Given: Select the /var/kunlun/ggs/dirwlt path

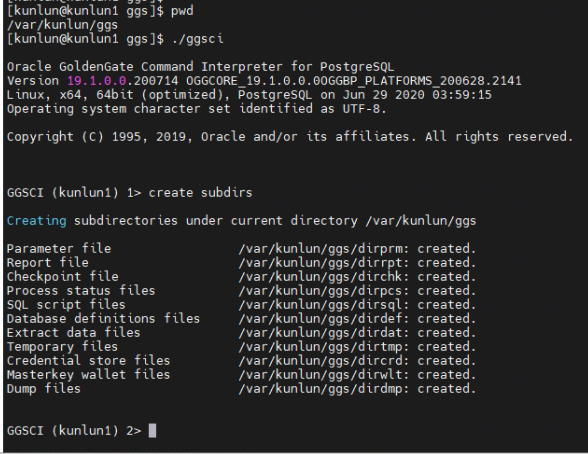Looking at the screenshot, I should pos(321,375).
